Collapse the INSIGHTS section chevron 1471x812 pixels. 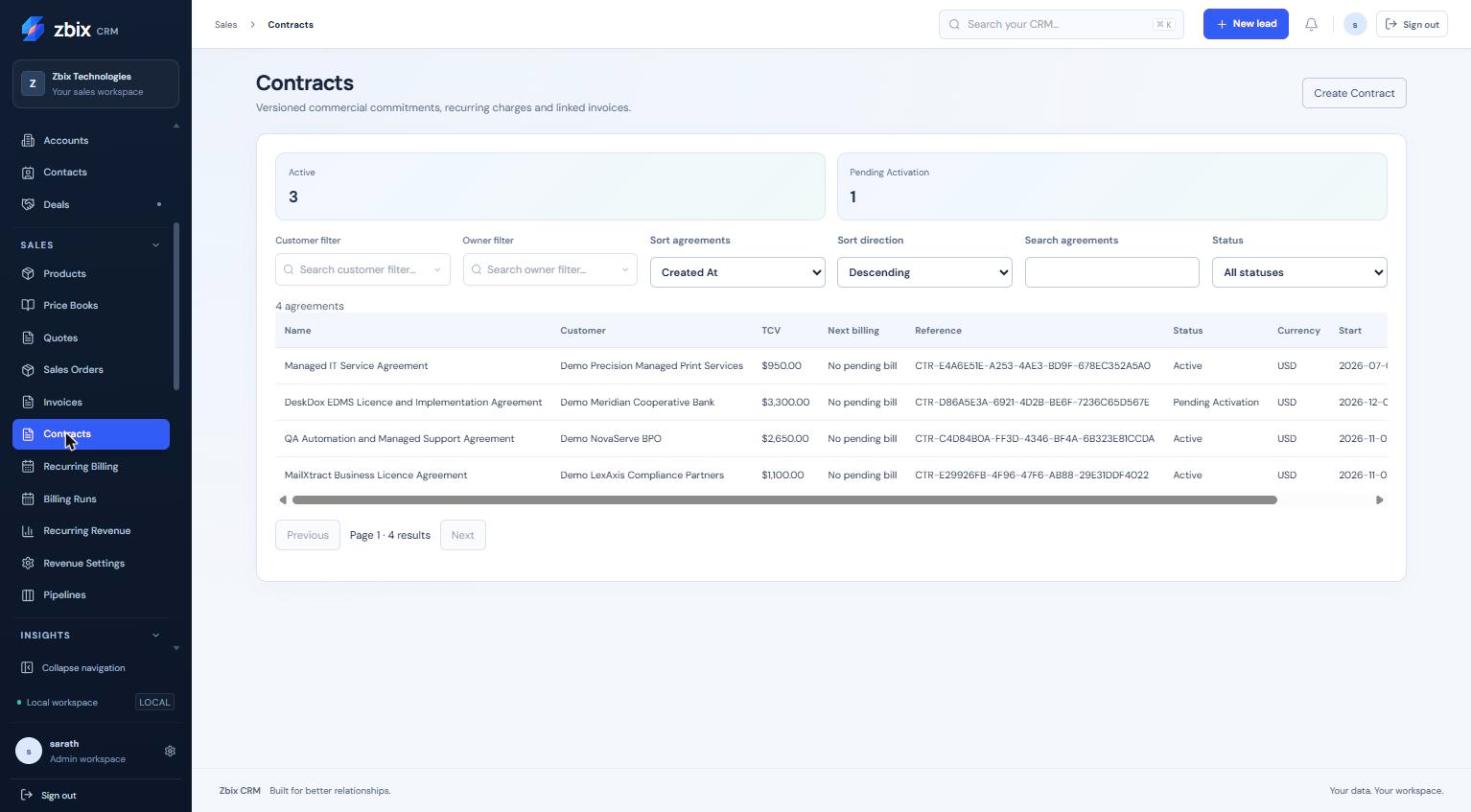click(155, 635)
